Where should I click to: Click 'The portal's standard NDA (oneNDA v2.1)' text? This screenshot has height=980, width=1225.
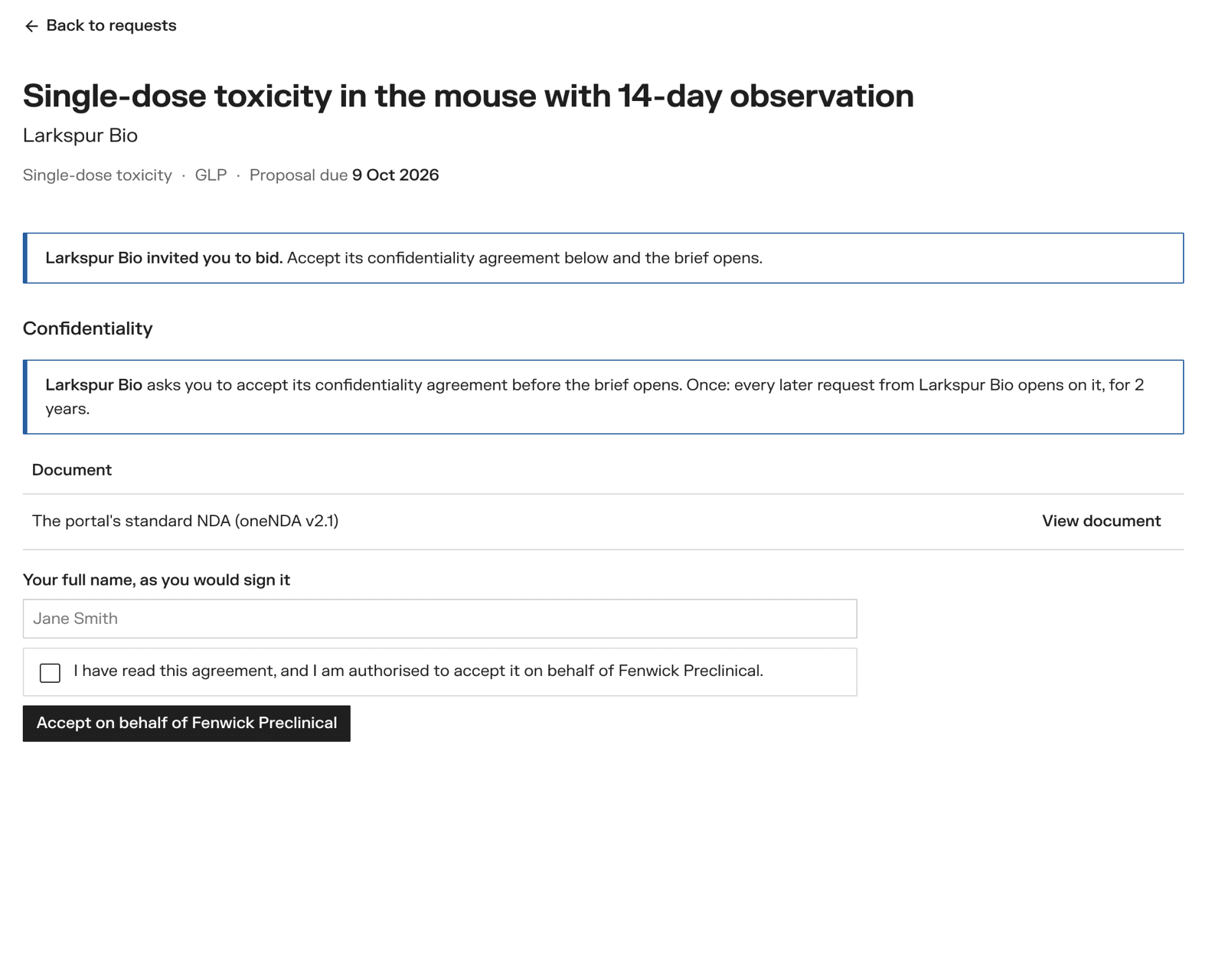(185, 521)
